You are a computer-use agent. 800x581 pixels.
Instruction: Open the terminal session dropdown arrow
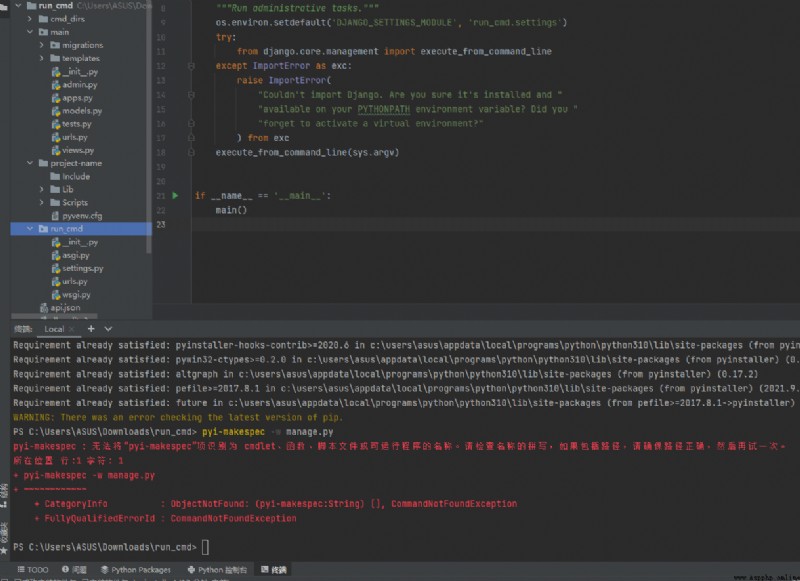(x=108, y=329)
